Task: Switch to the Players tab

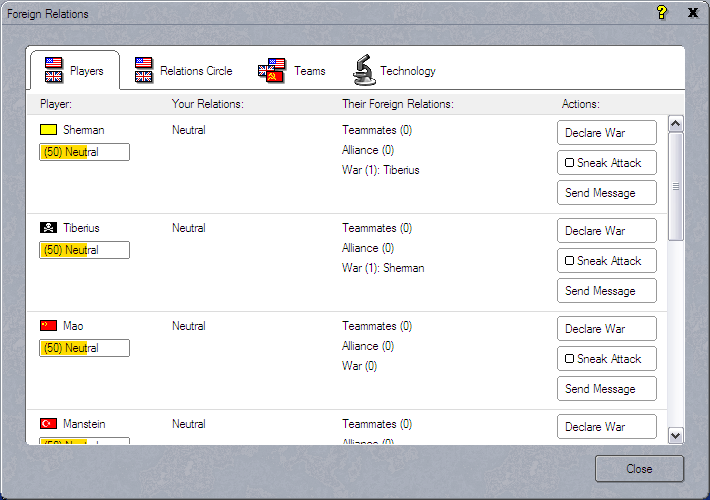Action: (x=75, y=71)
